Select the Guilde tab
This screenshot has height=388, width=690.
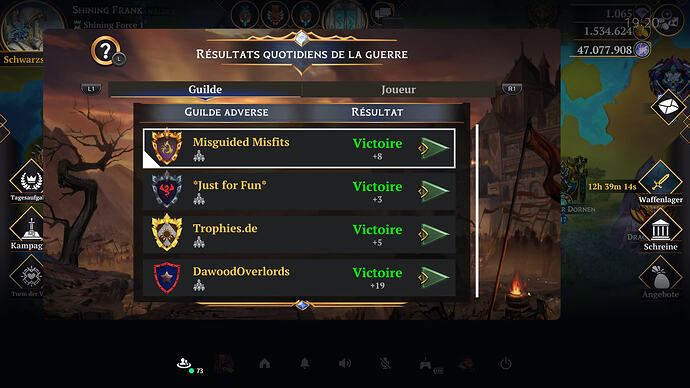pos(205,89)
